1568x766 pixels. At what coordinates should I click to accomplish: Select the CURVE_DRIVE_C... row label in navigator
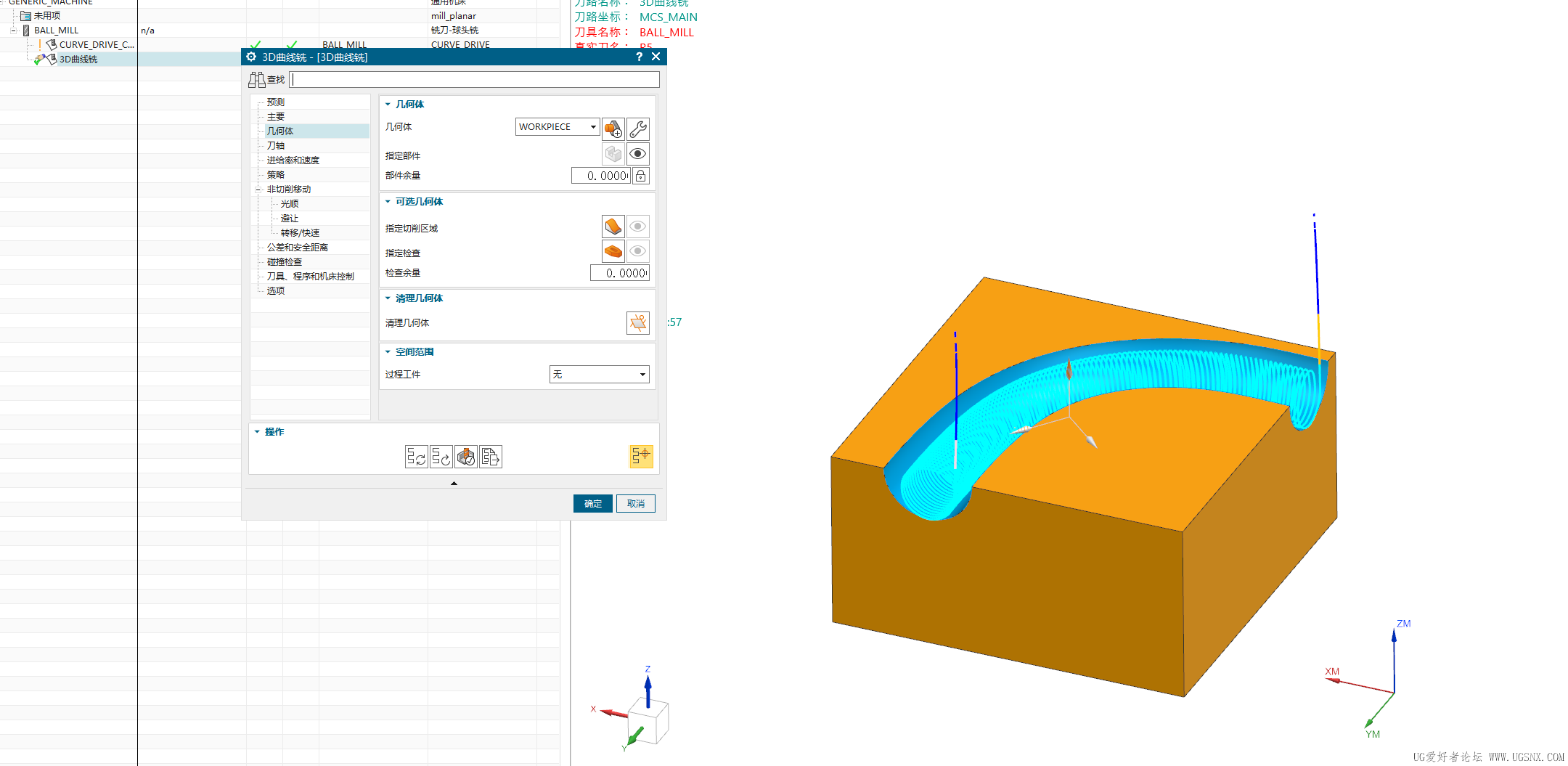pyautogui.click(x=97, y=45)
